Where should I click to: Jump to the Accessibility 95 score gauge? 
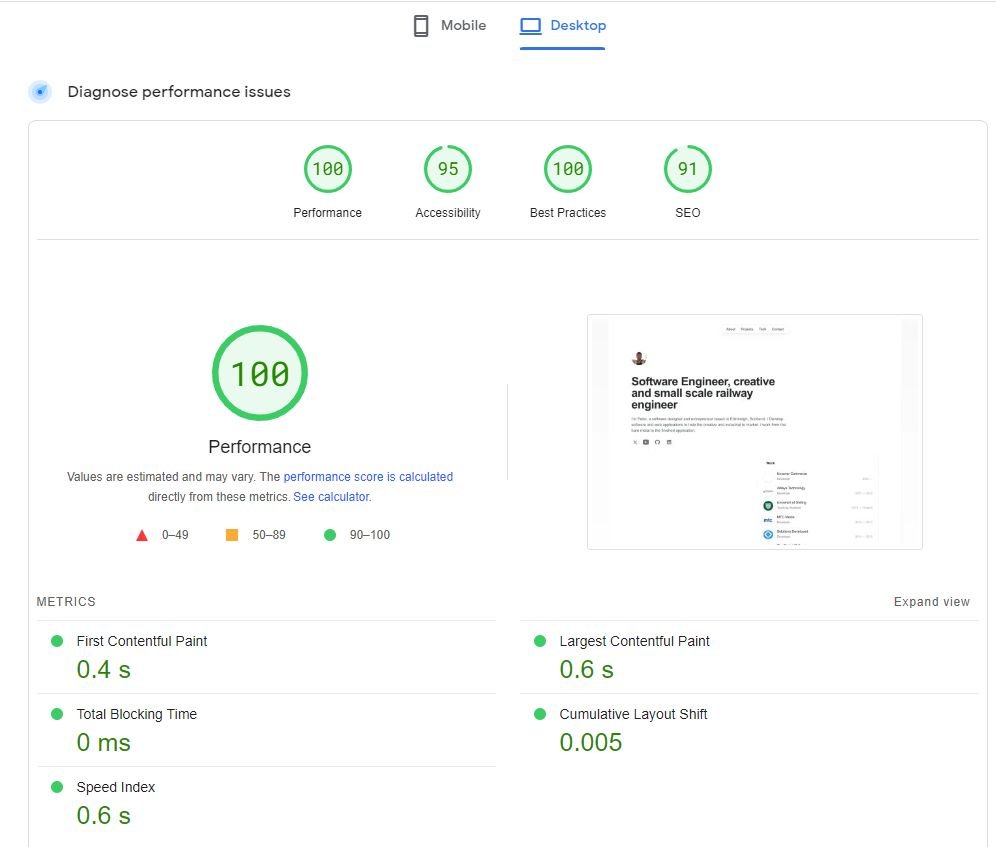pyautogui.click(x=448, y=169)
